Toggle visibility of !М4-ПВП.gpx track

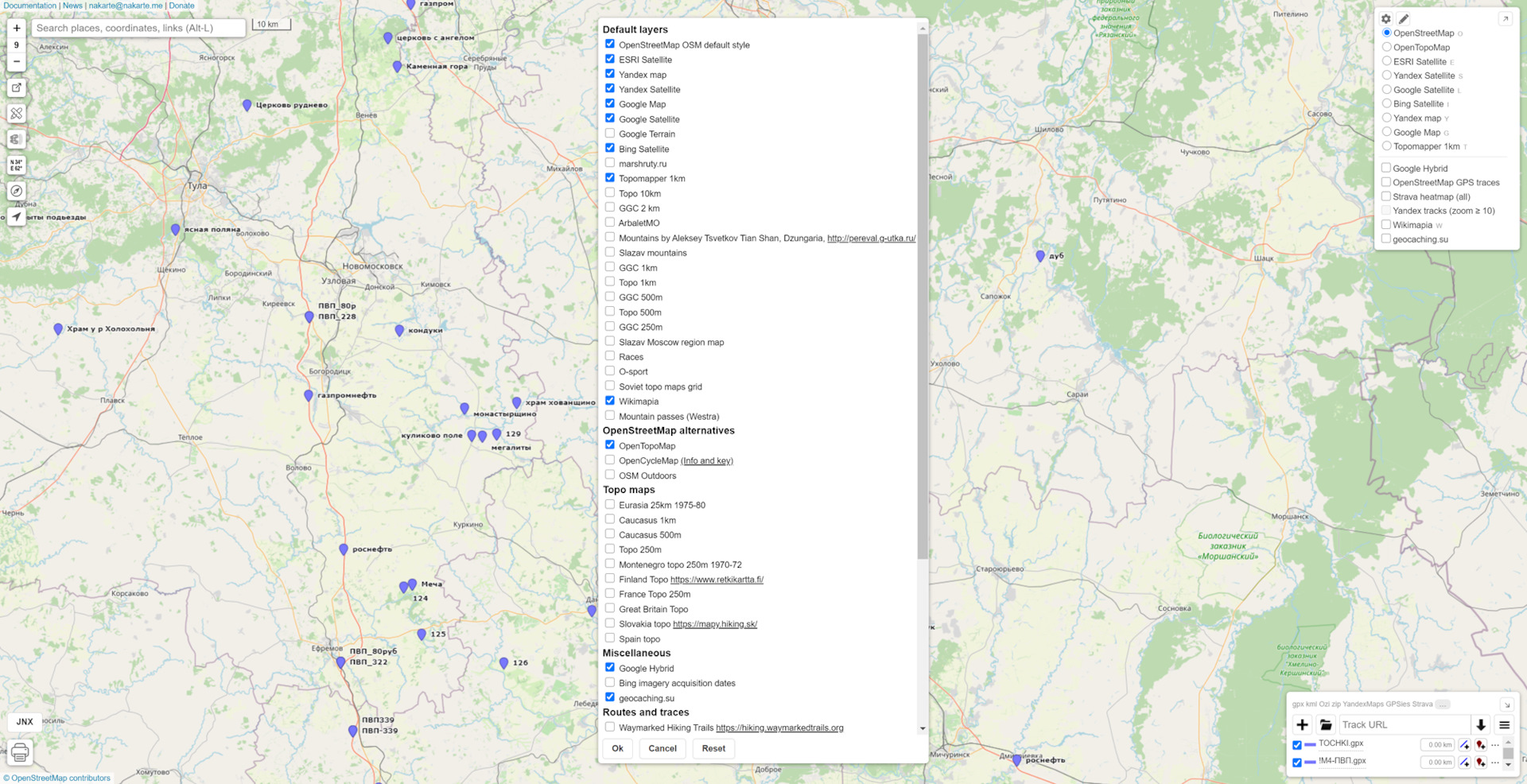(x=1297, y=763)
